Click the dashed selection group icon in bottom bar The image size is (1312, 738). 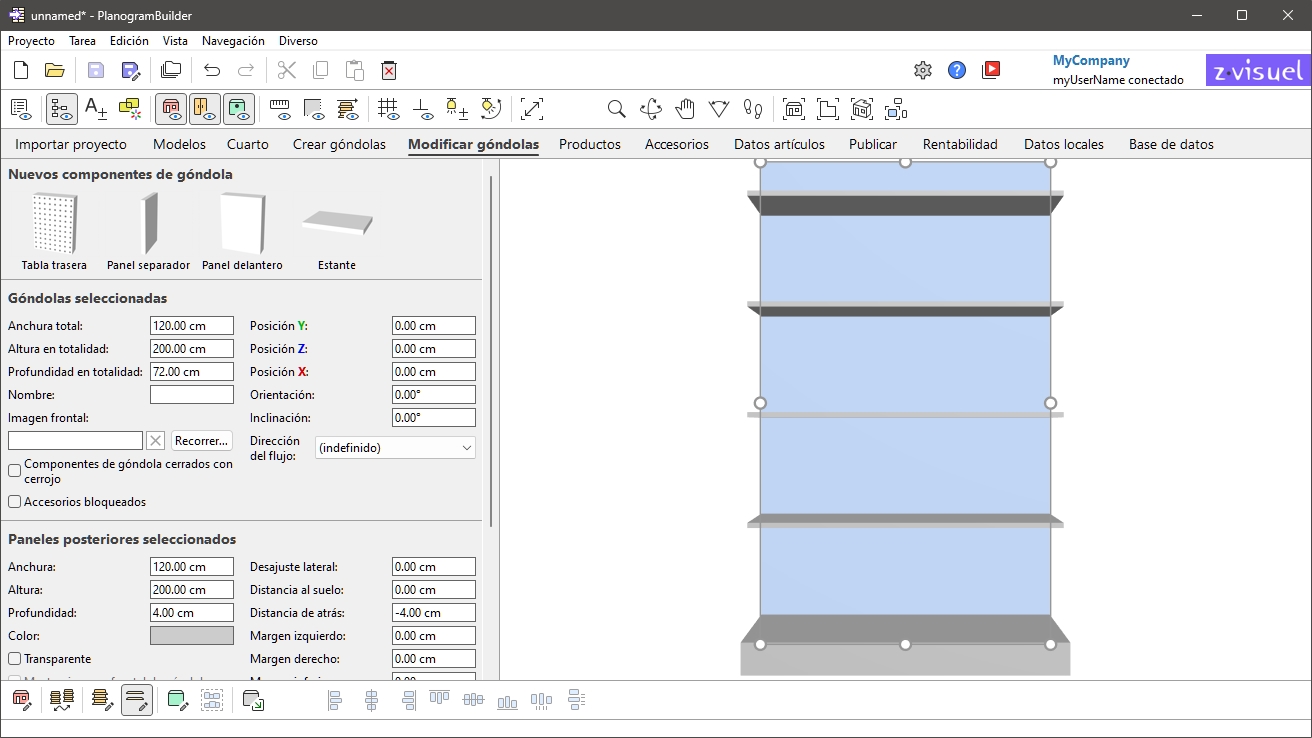(x=212, y=700)
